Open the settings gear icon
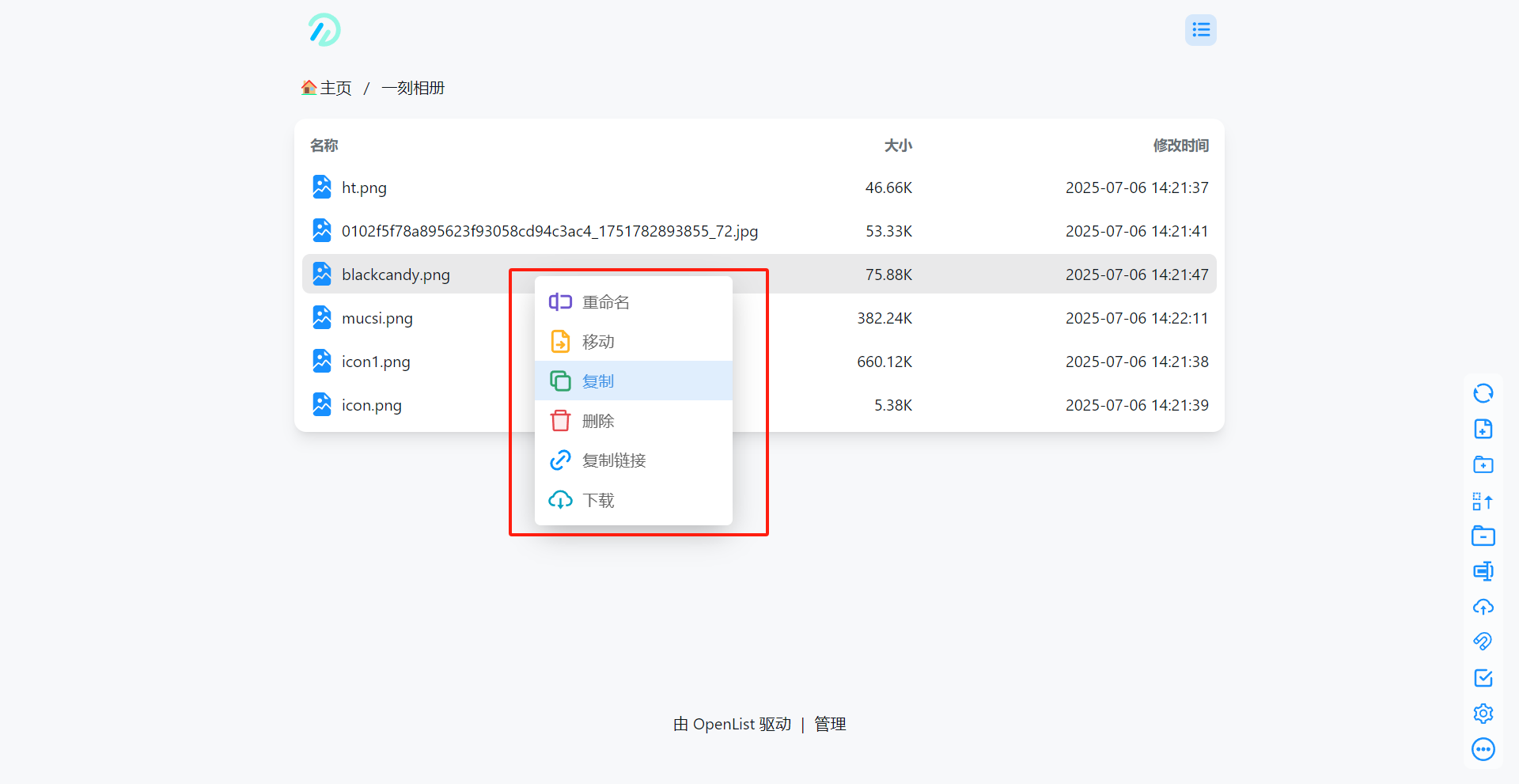This screenshot has width=1519, height=784. tap(1483, 714)
